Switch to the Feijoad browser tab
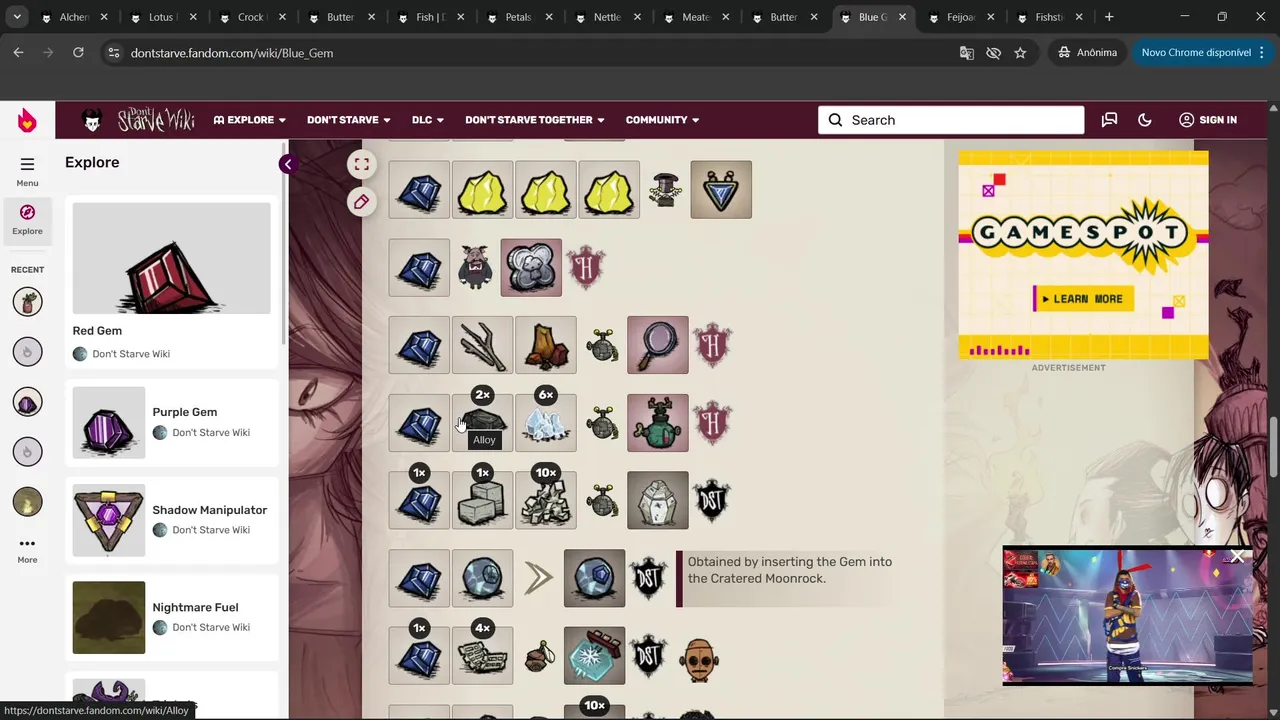This screenshot has width=1280, height=720. (960, 17)
